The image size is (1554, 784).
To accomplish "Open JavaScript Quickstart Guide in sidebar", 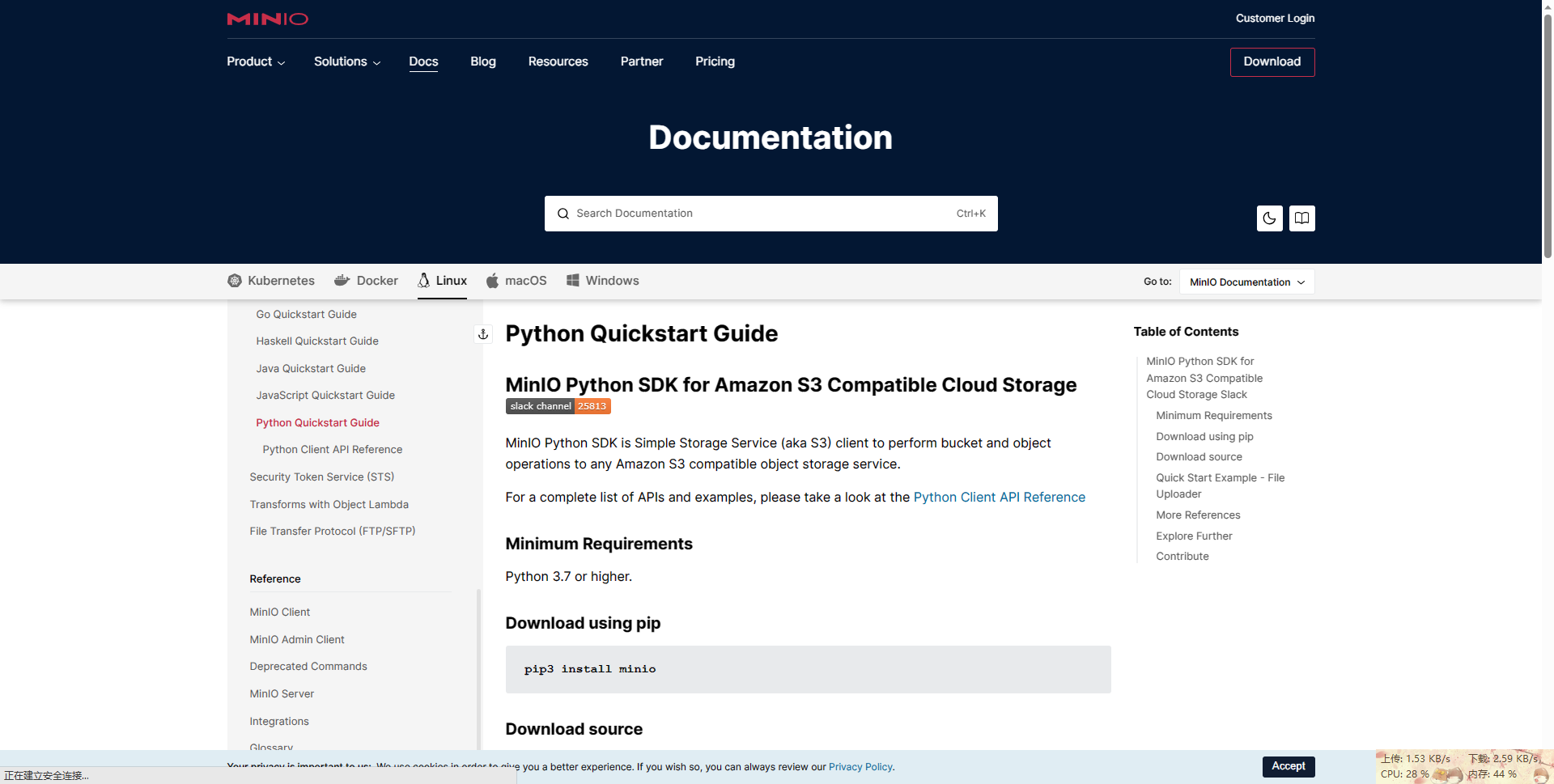I will pyautogui.click(x=325, y=396).
